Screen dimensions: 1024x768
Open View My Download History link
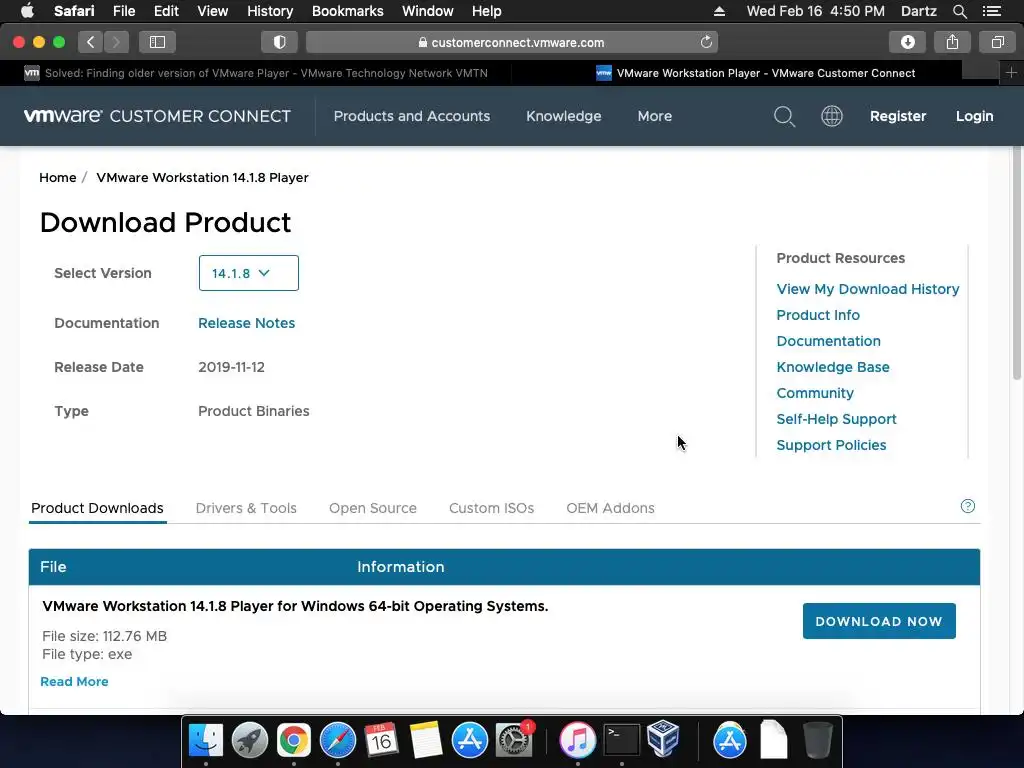pos(868,289)
